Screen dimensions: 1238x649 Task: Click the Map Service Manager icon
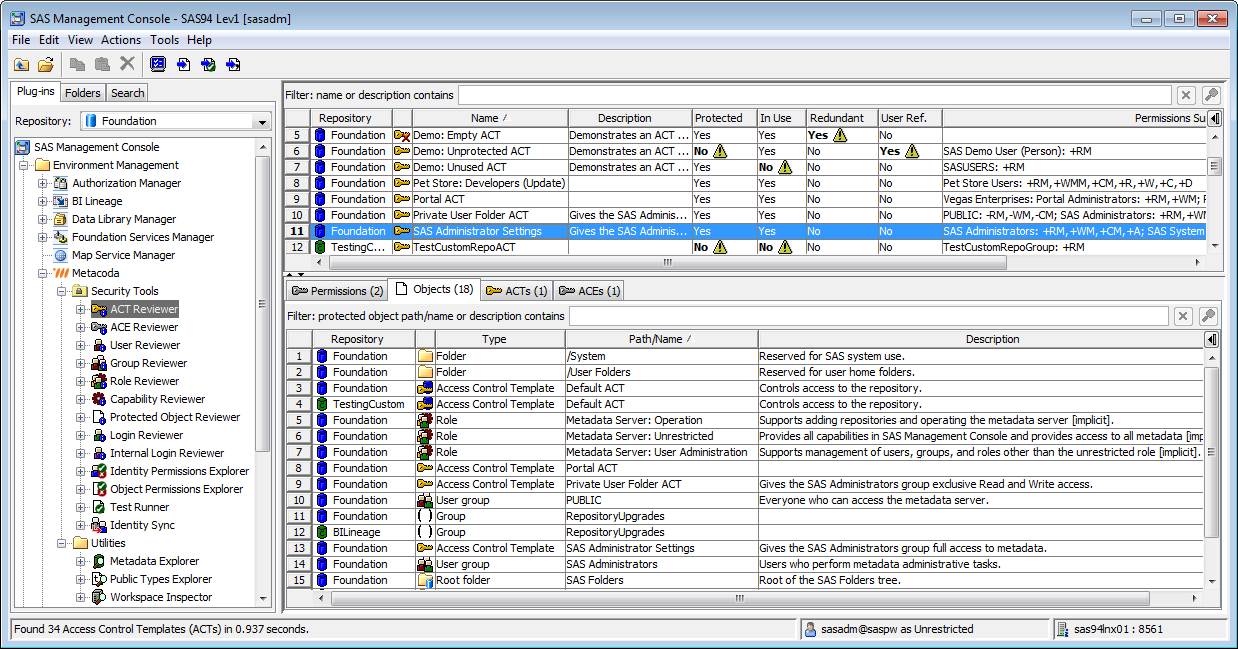point(61,255)
